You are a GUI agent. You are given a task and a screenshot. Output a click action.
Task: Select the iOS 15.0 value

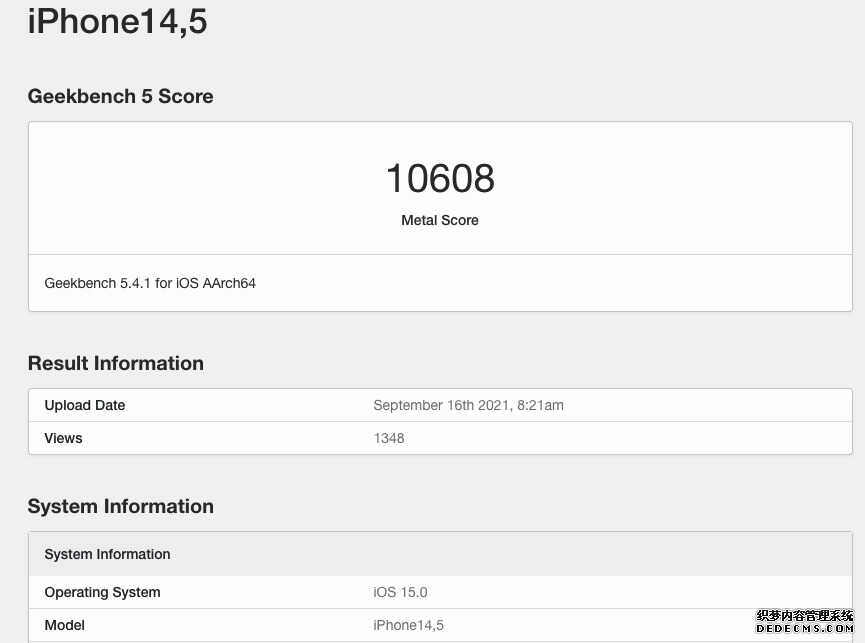click(401, 592)
